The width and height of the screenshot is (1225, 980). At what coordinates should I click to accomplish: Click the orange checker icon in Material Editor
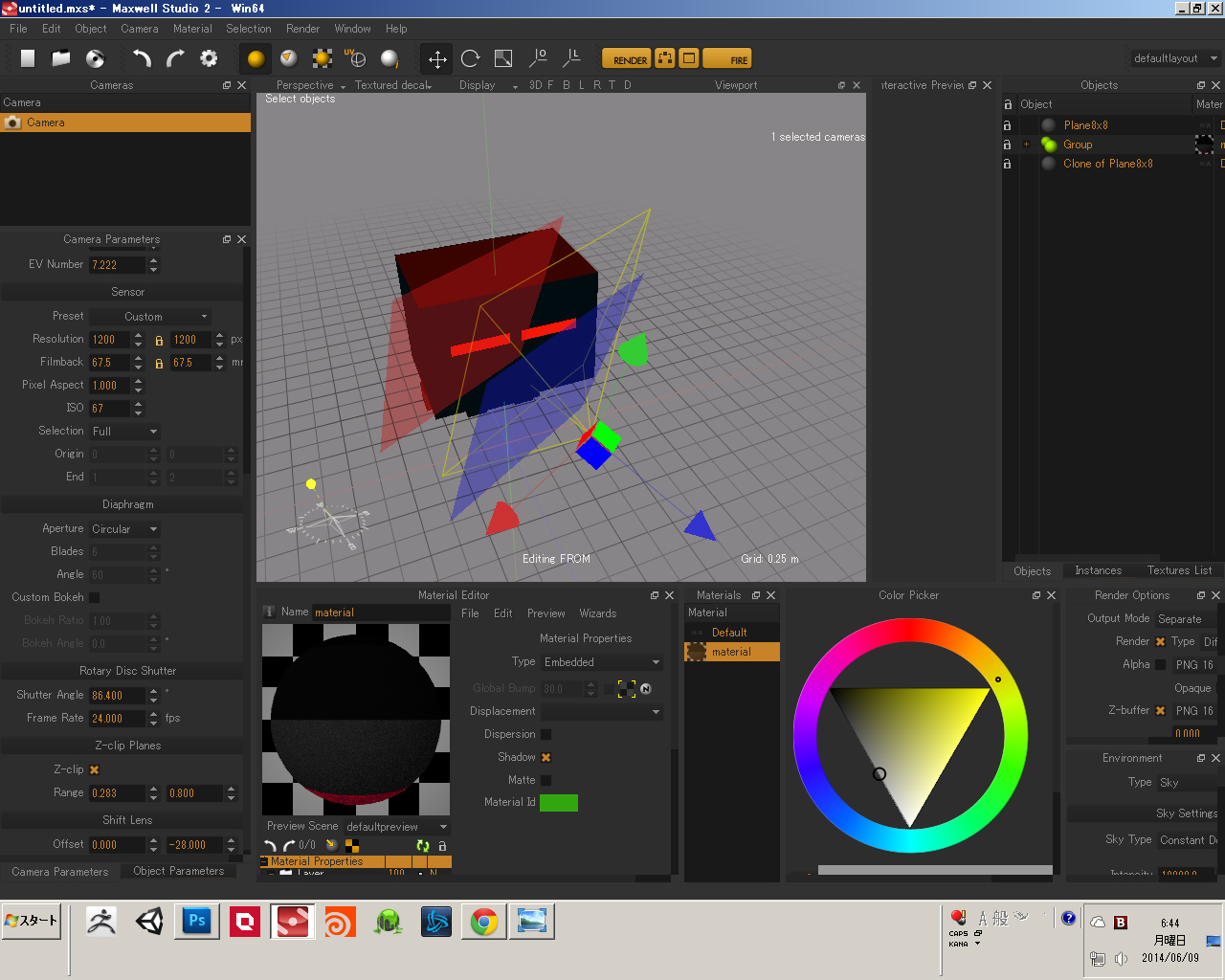[352, 845]
